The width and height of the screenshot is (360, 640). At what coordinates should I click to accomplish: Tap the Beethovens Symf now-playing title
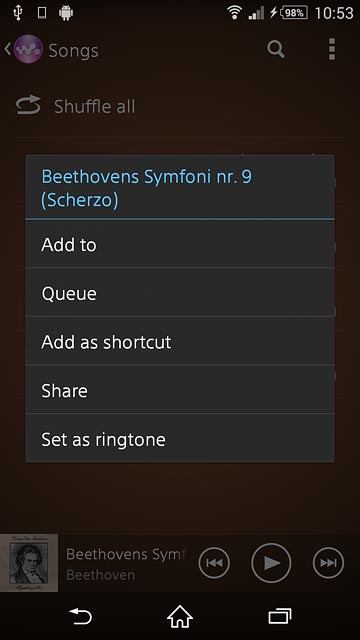pyautogui.click(x=125, y=554)
